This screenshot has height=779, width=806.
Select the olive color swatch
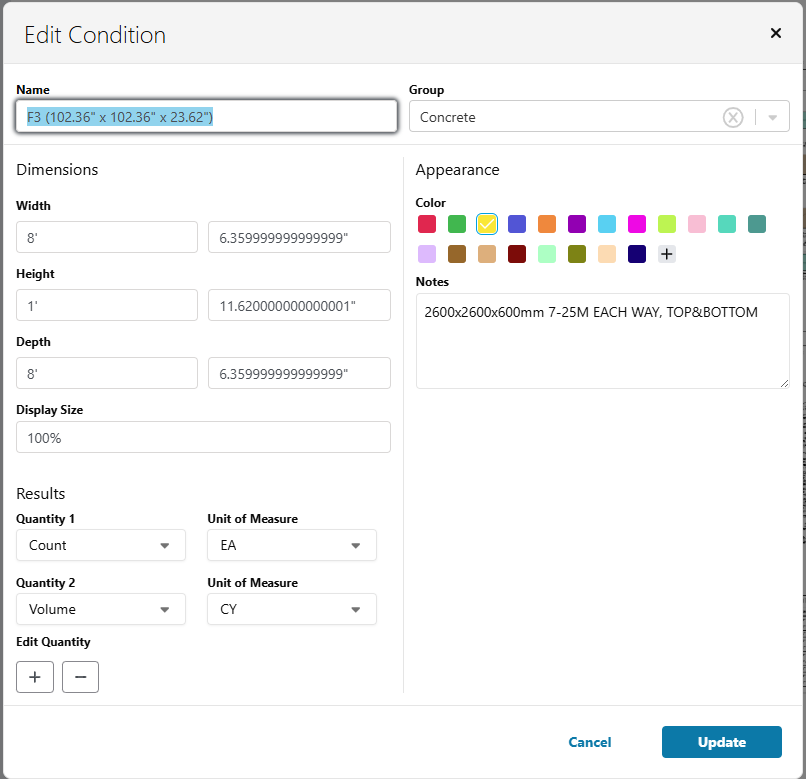577,254
